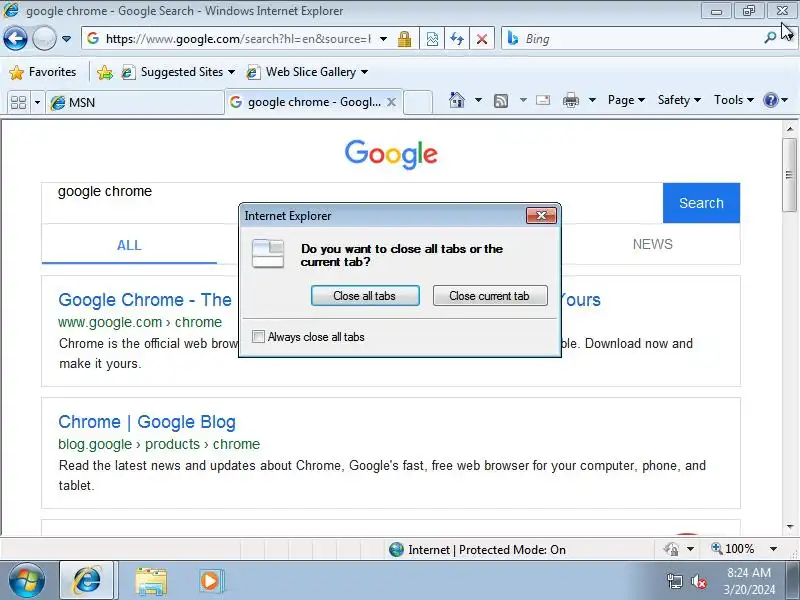Open a new blank tab
This screenshot has height=600, width=800.
(418, 102)
